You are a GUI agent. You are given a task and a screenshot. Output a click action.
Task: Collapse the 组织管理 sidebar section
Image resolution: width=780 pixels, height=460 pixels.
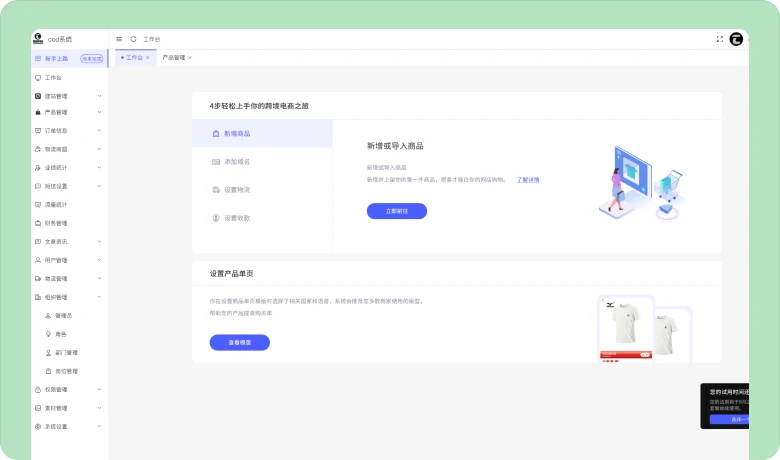click(x=99, y=297)
